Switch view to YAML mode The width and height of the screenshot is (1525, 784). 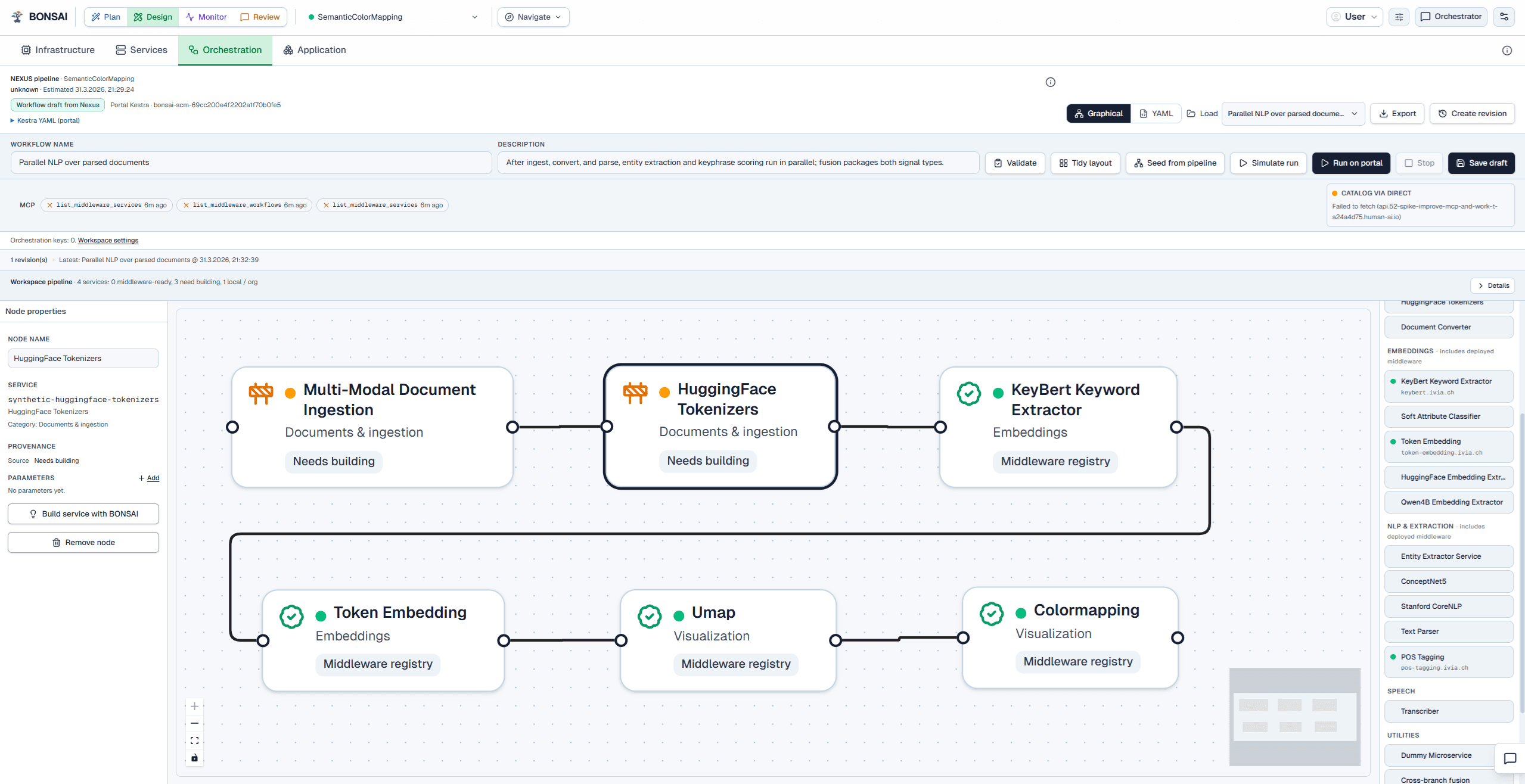pos(1156,113)
